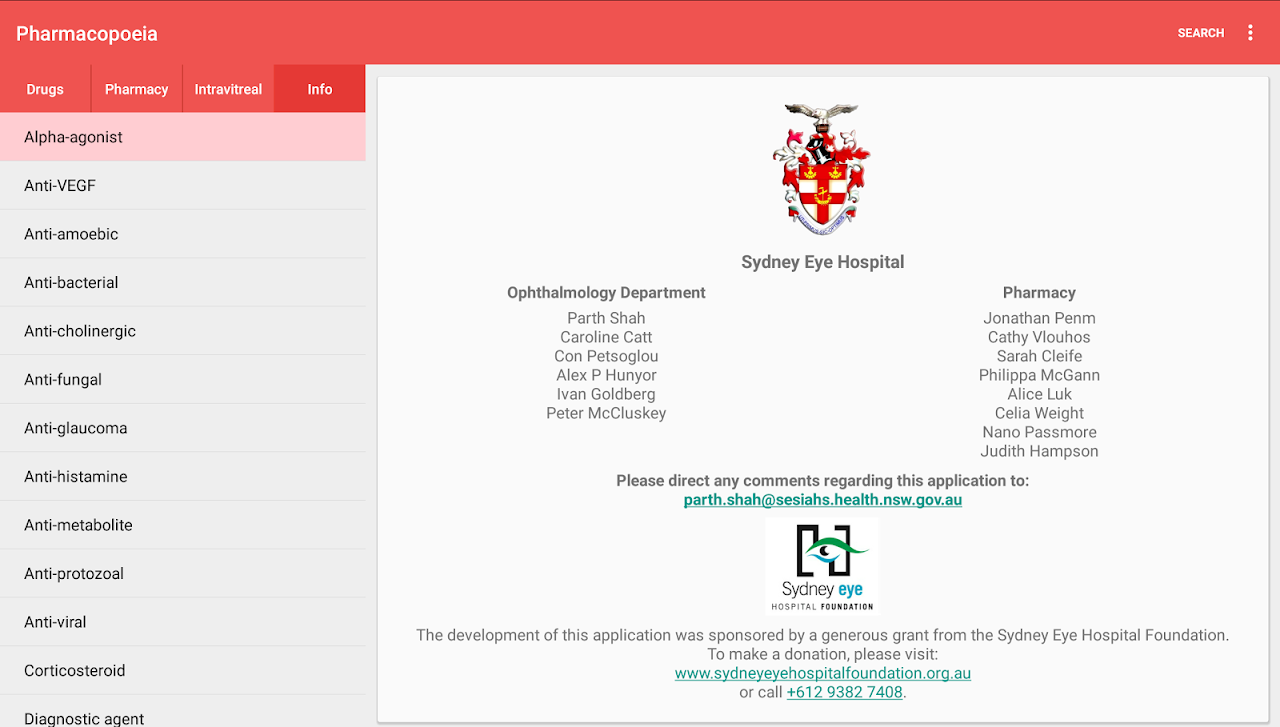Click the name Philippa McGann
This screenshot has width=1280, height=727.
(1039, 375)
